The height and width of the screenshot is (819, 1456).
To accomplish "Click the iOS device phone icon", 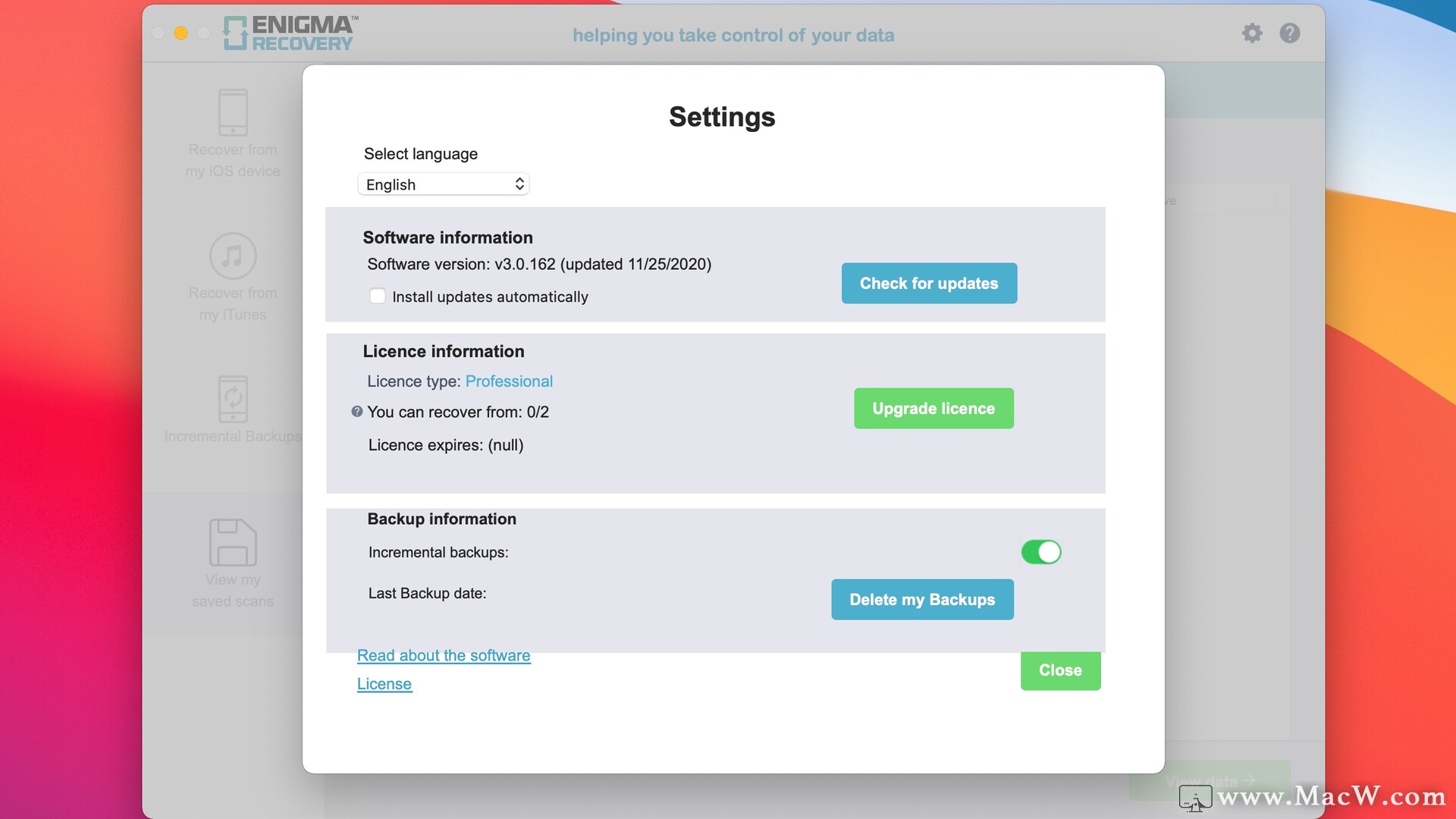I will [x=233, y=112].
